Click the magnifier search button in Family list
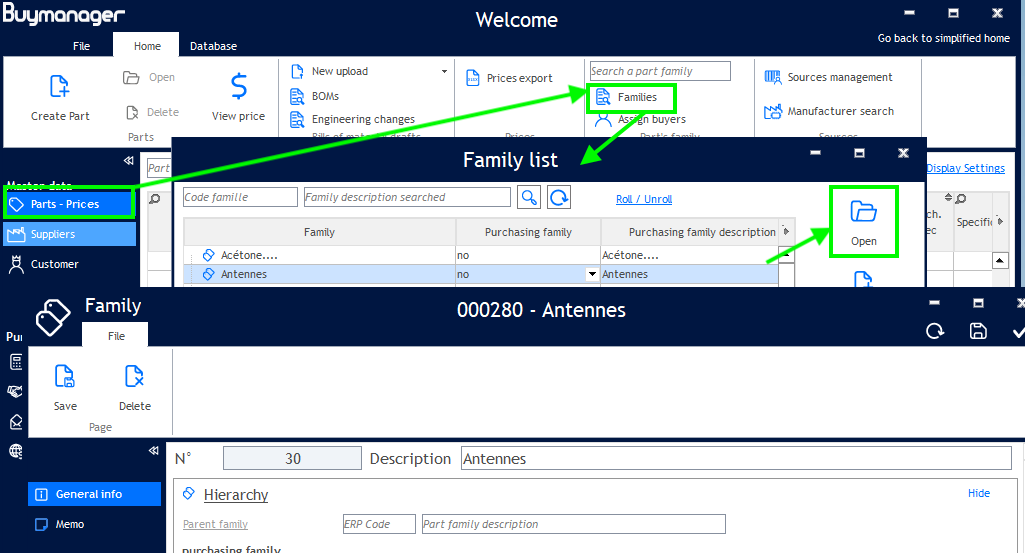Image resolution: width=1025 pixels, height=553 pixels. (529, 197)
